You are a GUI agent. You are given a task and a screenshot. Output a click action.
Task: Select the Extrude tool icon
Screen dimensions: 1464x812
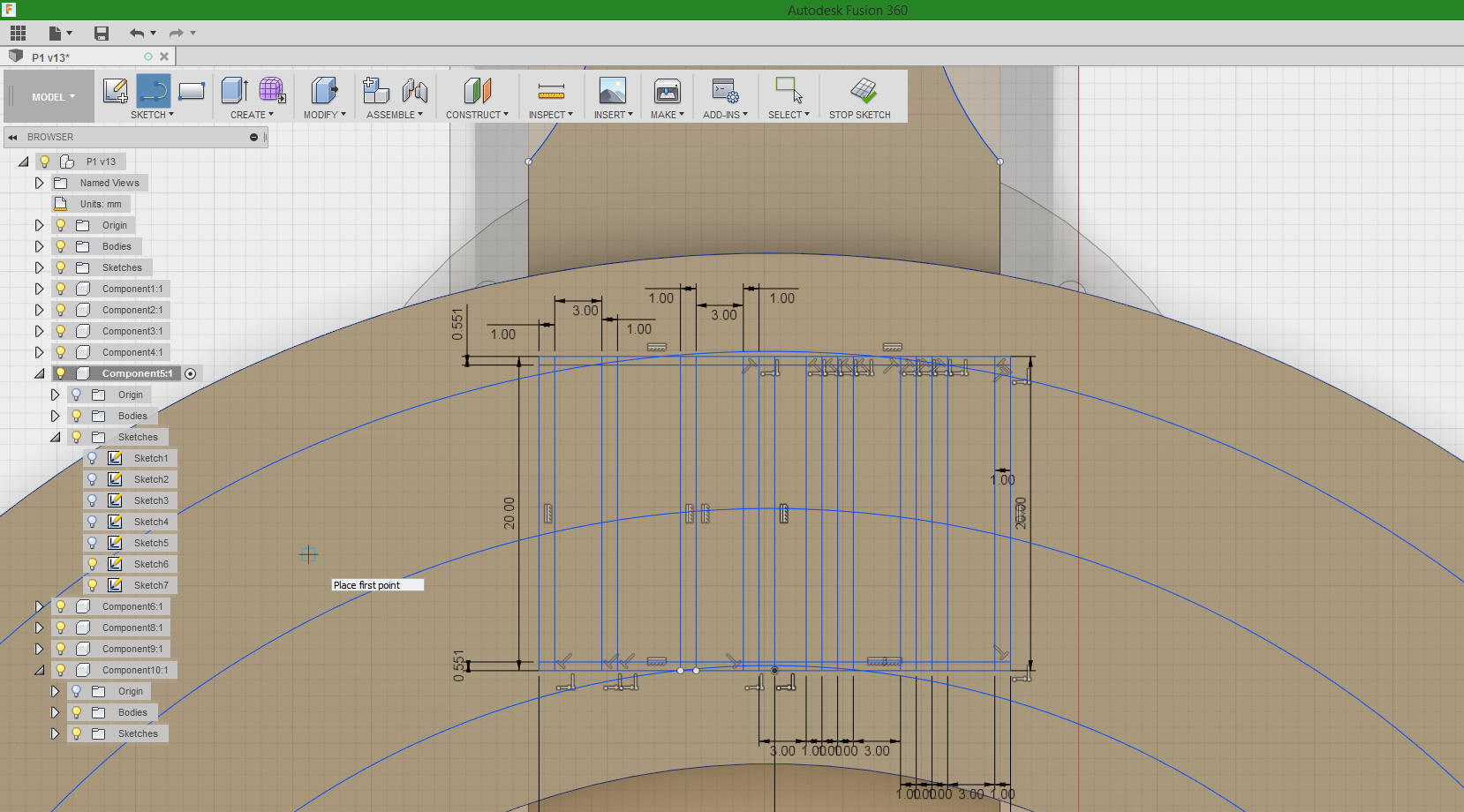click(234, 90)
